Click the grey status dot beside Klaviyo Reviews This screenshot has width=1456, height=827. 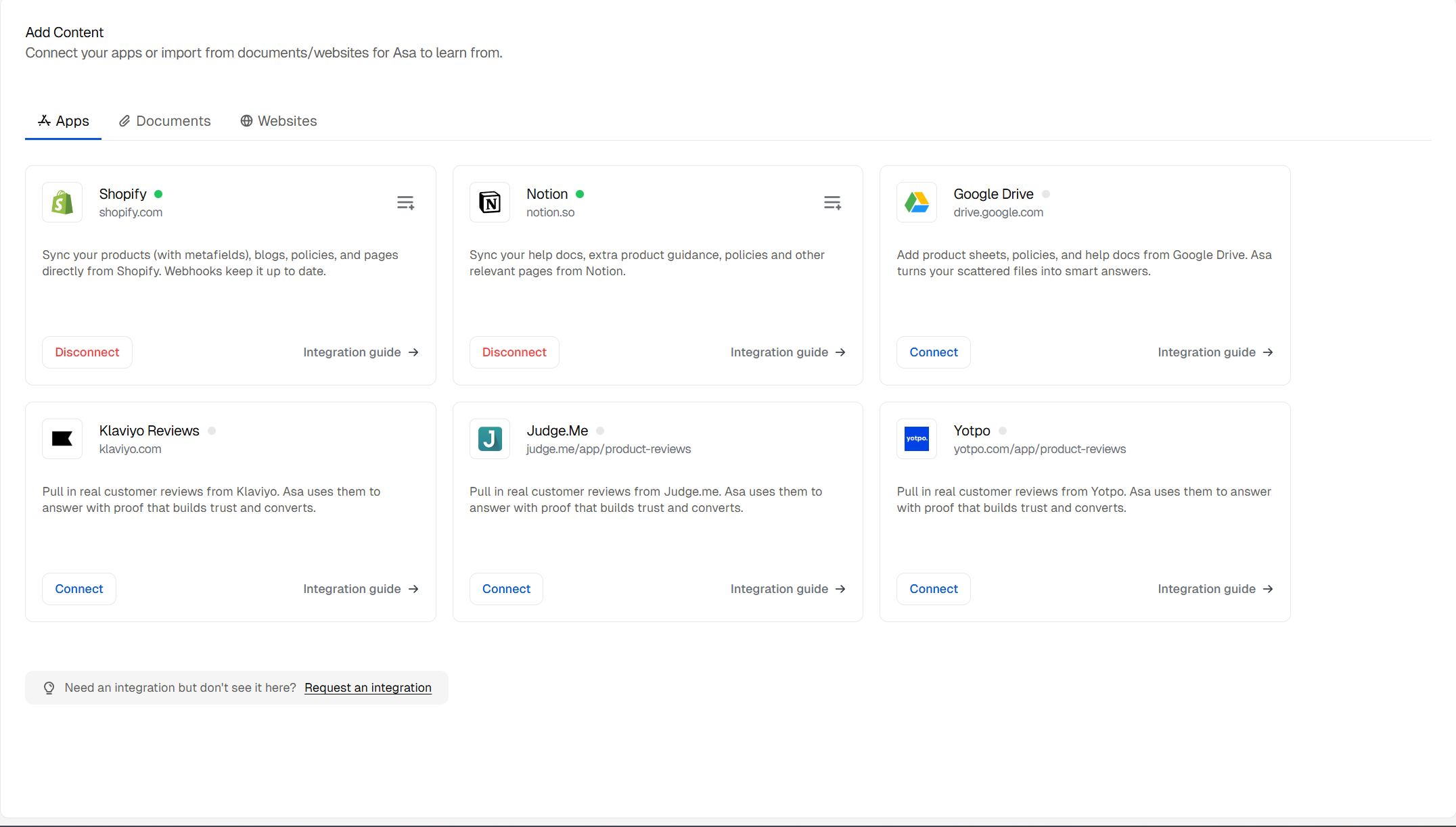click(212, 431)
